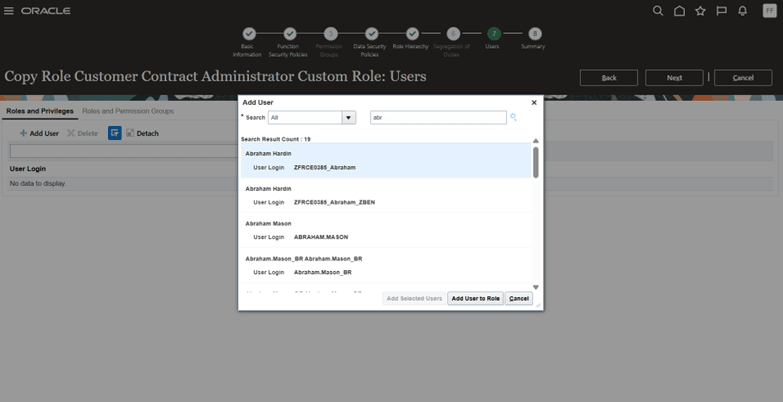This screenshot has width=783, height=402.
Task: Select user login ZFRCE0385_Abraham_ZBEN
Action: [335, 202]
